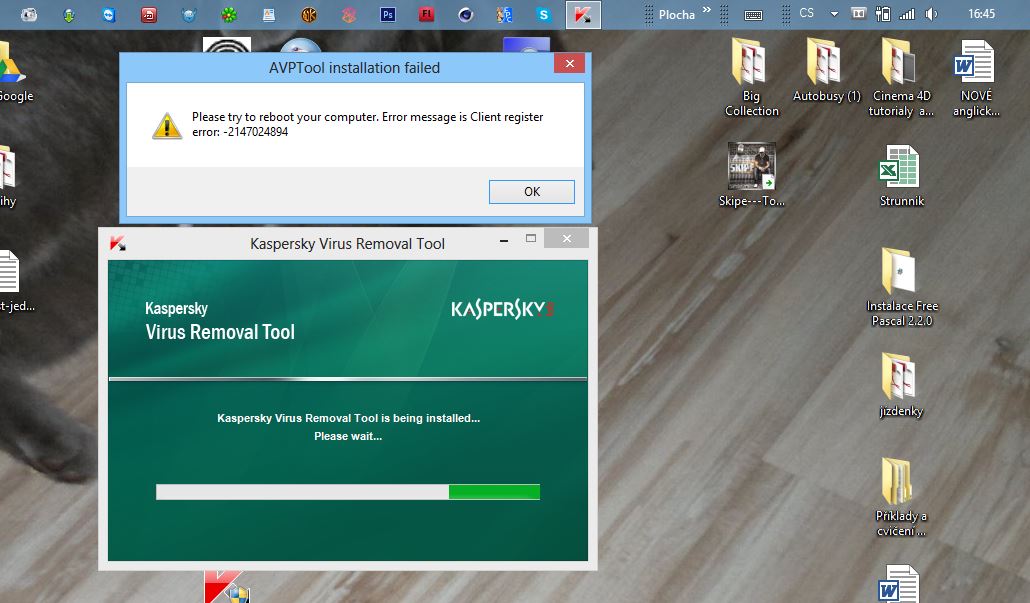1030x603 pixels.
Task: Expand the Plocha toolbar chevron
Action: (707, 10)
